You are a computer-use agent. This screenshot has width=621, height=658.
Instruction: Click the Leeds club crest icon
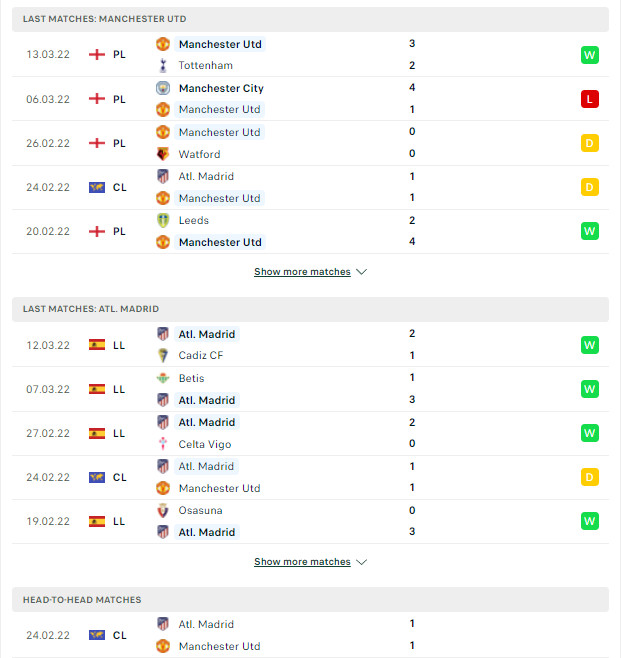click(163, 220)
